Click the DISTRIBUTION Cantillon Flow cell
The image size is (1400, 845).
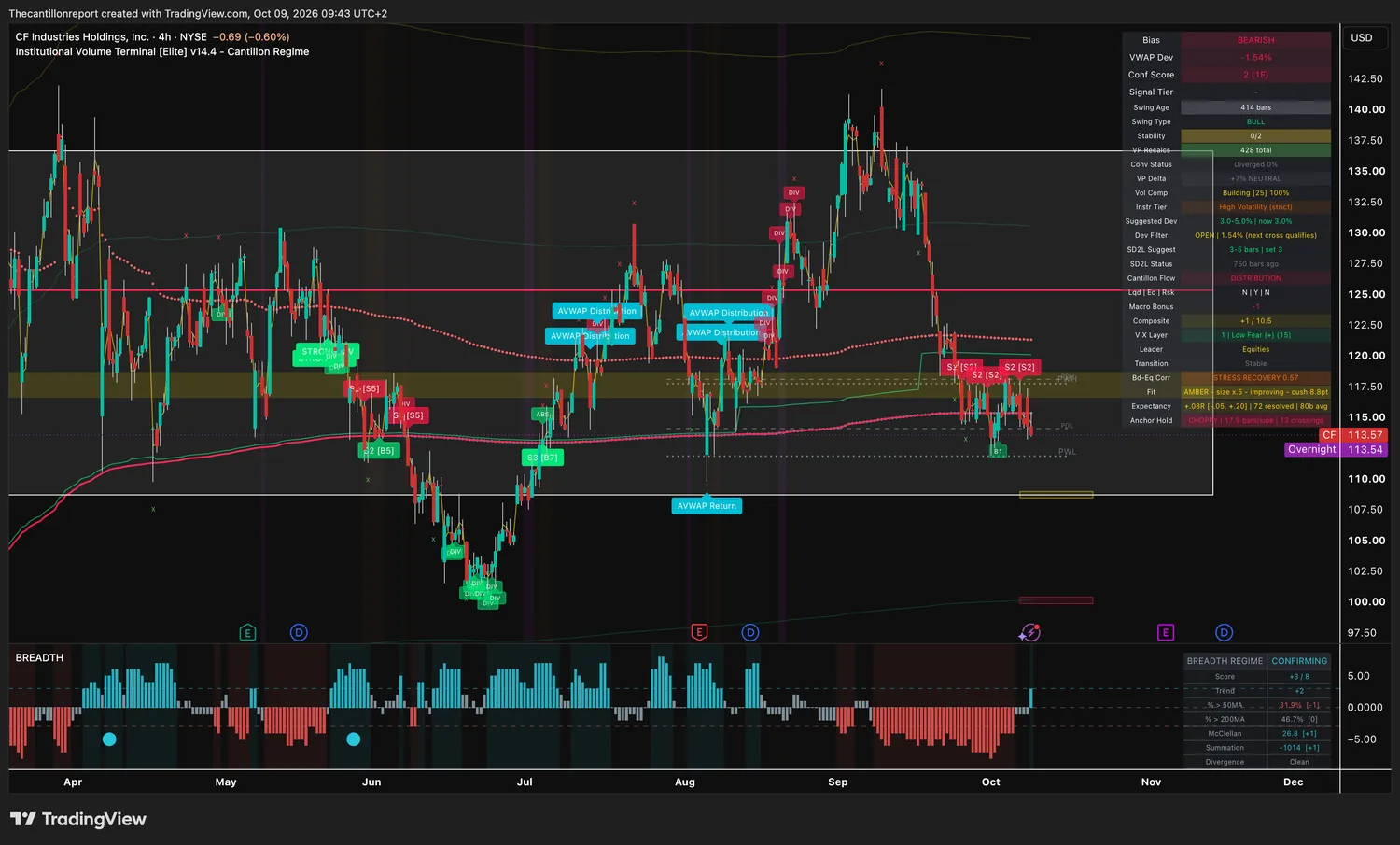tap(1255, 278)
